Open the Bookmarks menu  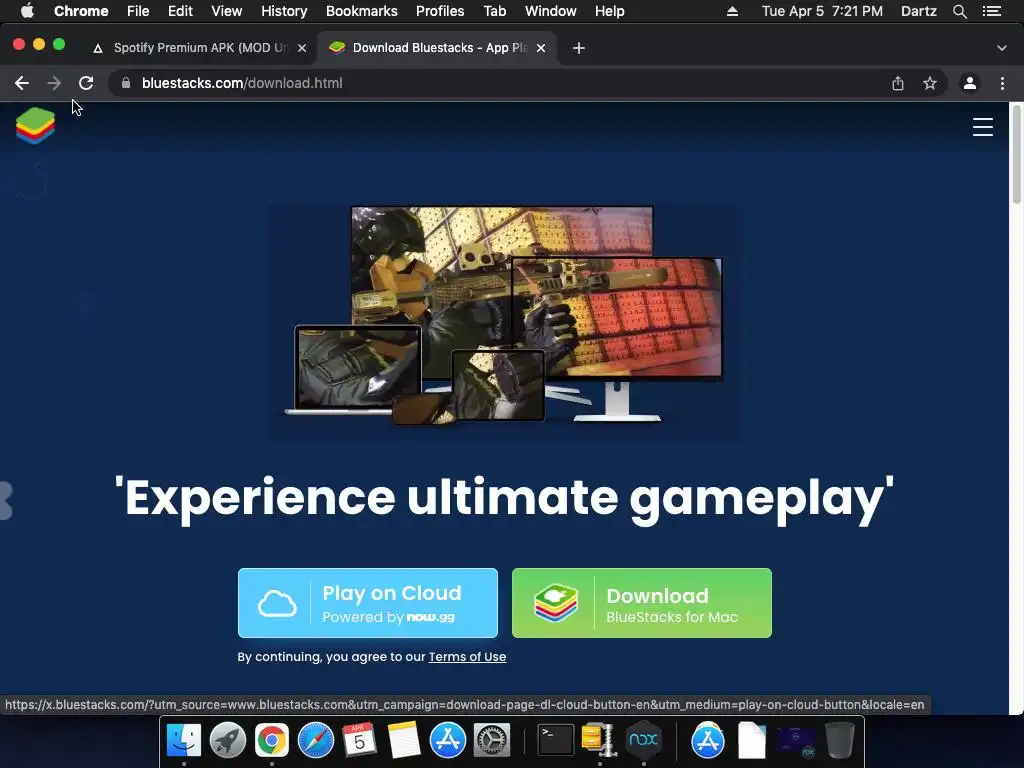[x=362, y=11]
